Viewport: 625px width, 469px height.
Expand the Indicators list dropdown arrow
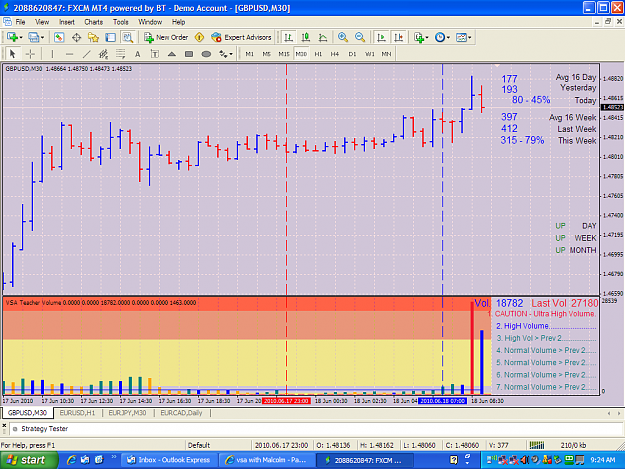tap(427, 37)
